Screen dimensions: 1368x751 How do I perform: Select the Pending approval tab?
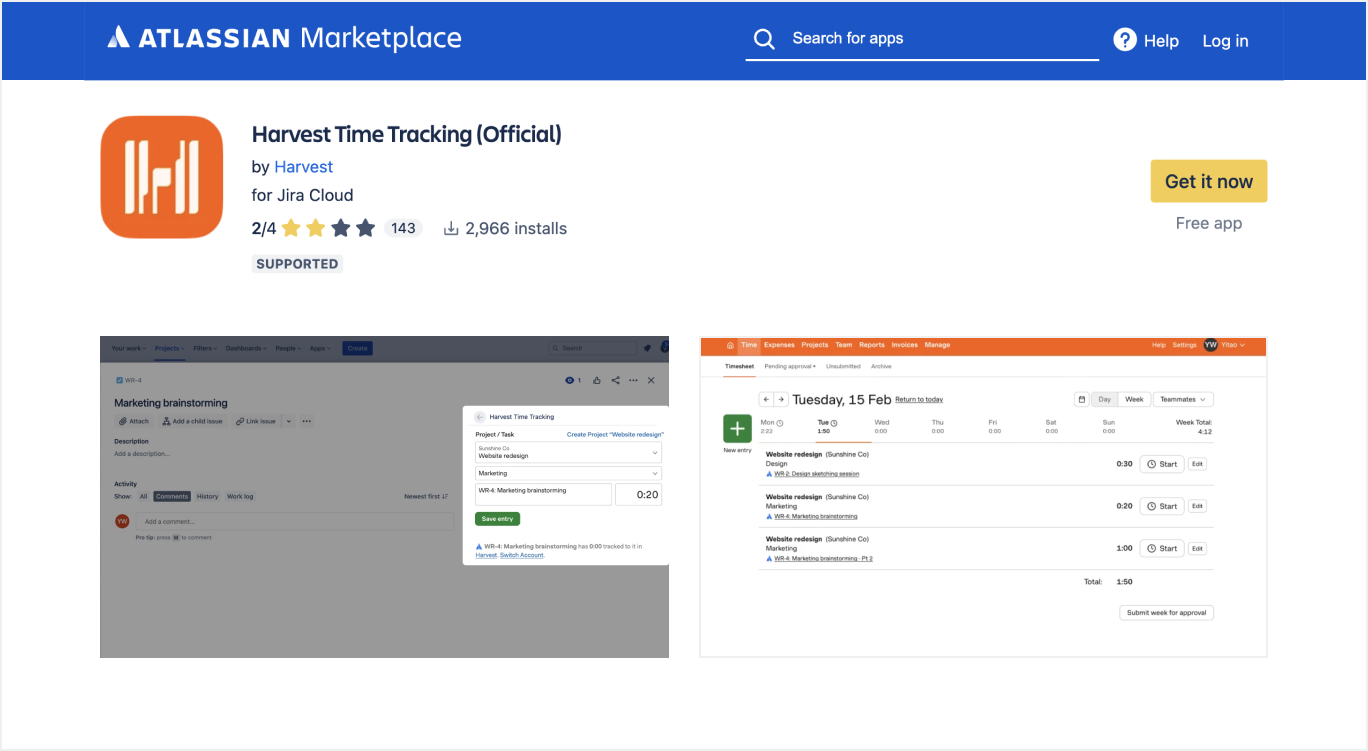coord(789,367)
